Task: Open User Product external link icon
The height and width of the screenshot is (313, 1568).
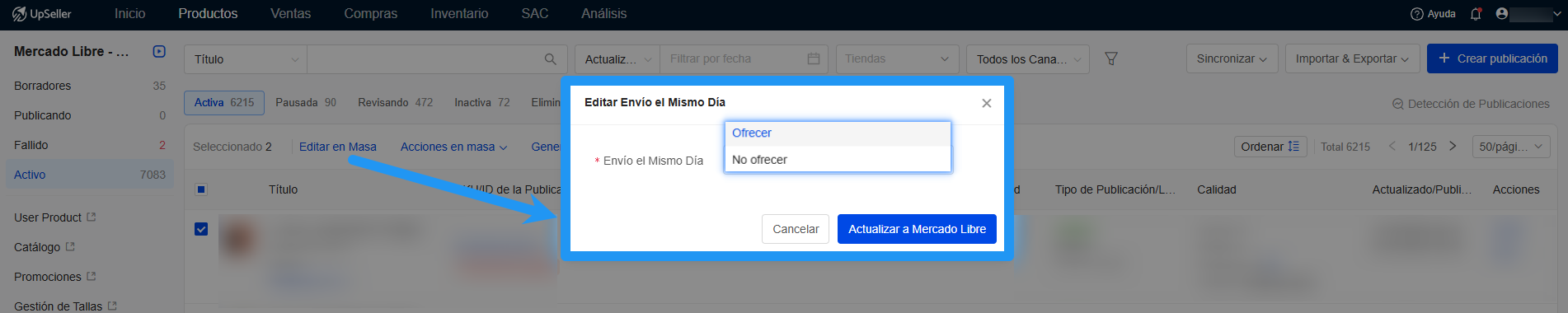Action: 92,217
